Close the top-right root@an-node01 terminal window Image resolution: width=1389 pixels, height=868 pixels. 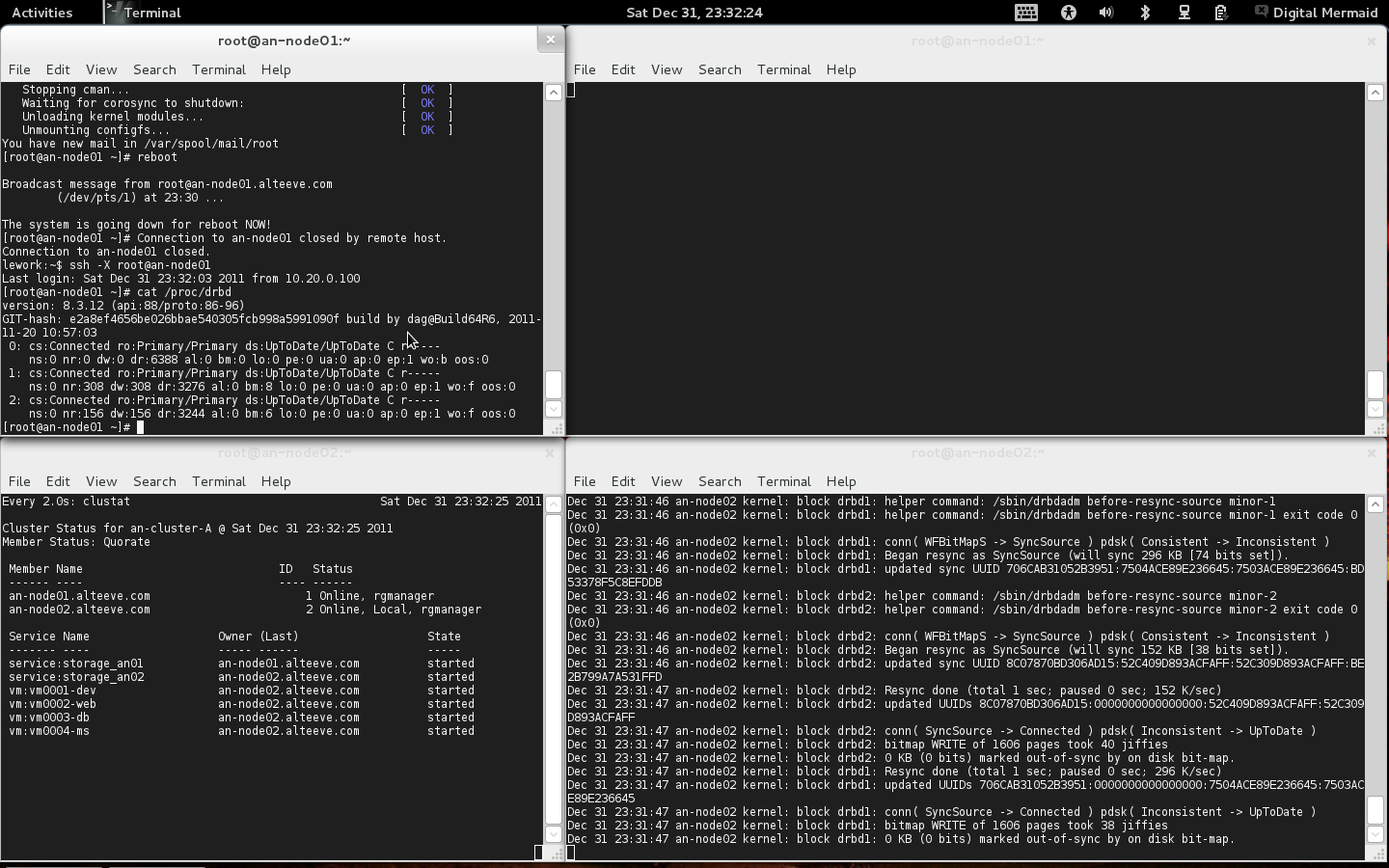click(1371, 41)
